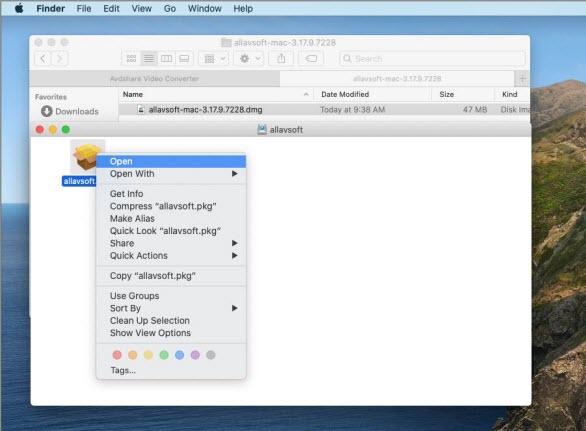Viewport: 586px width, 431px height.
Task: Click the Search field
Action: click(432, 59)
